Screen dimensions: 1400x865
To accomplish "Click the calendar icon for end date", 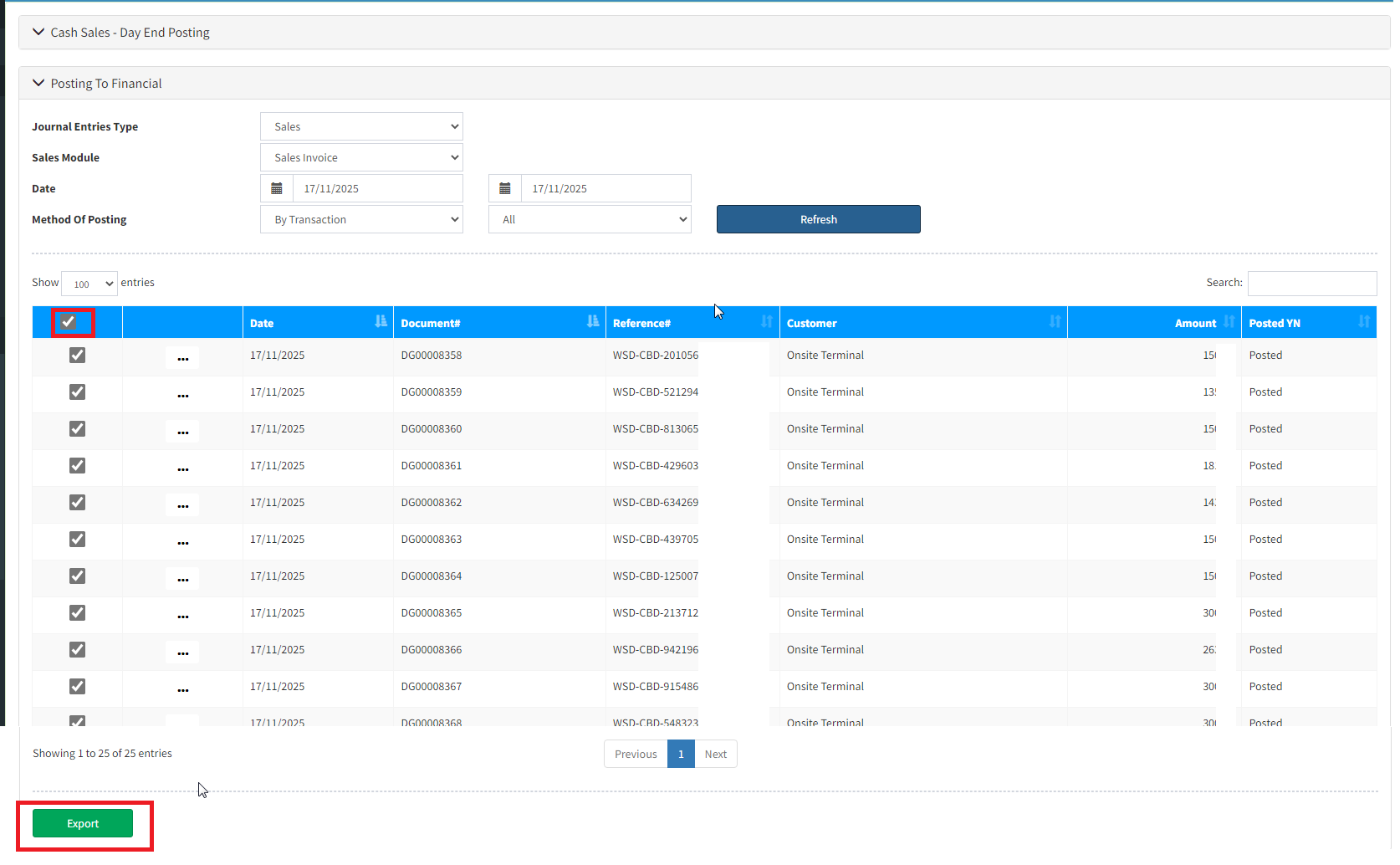I will [505, 188].
